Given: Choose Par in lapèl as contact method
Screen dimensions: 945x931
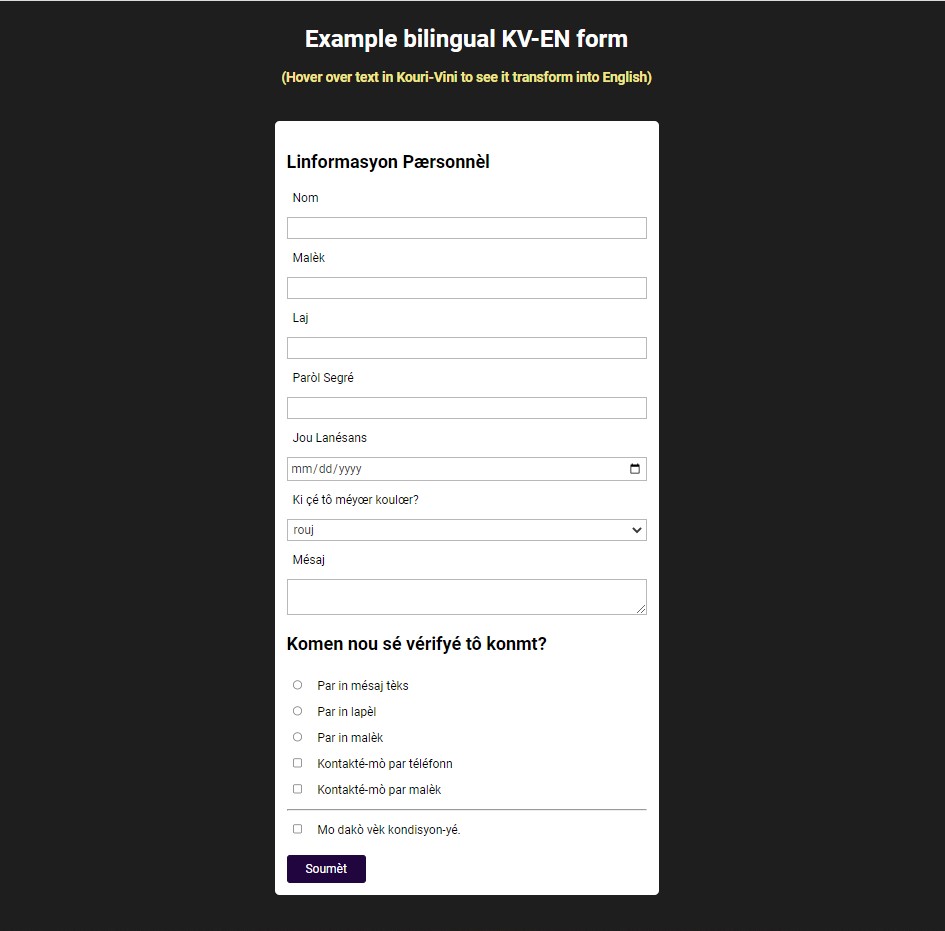Looking at the screenshot, I should click(x=297, y=710).
